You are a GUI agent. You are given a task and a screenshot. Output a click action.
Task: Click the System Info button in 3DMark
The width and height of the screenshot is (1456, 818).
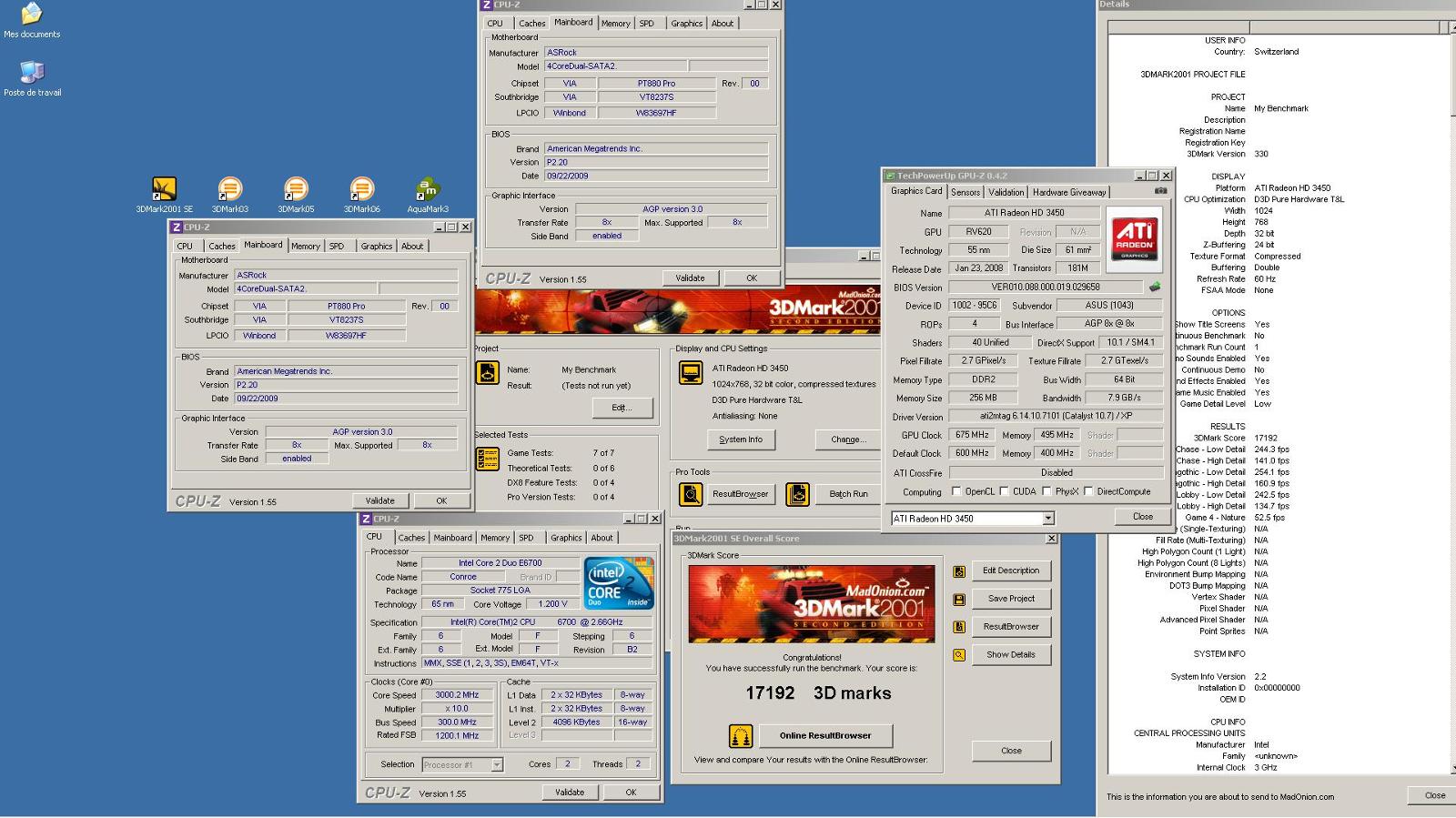[x=741, y=439]
